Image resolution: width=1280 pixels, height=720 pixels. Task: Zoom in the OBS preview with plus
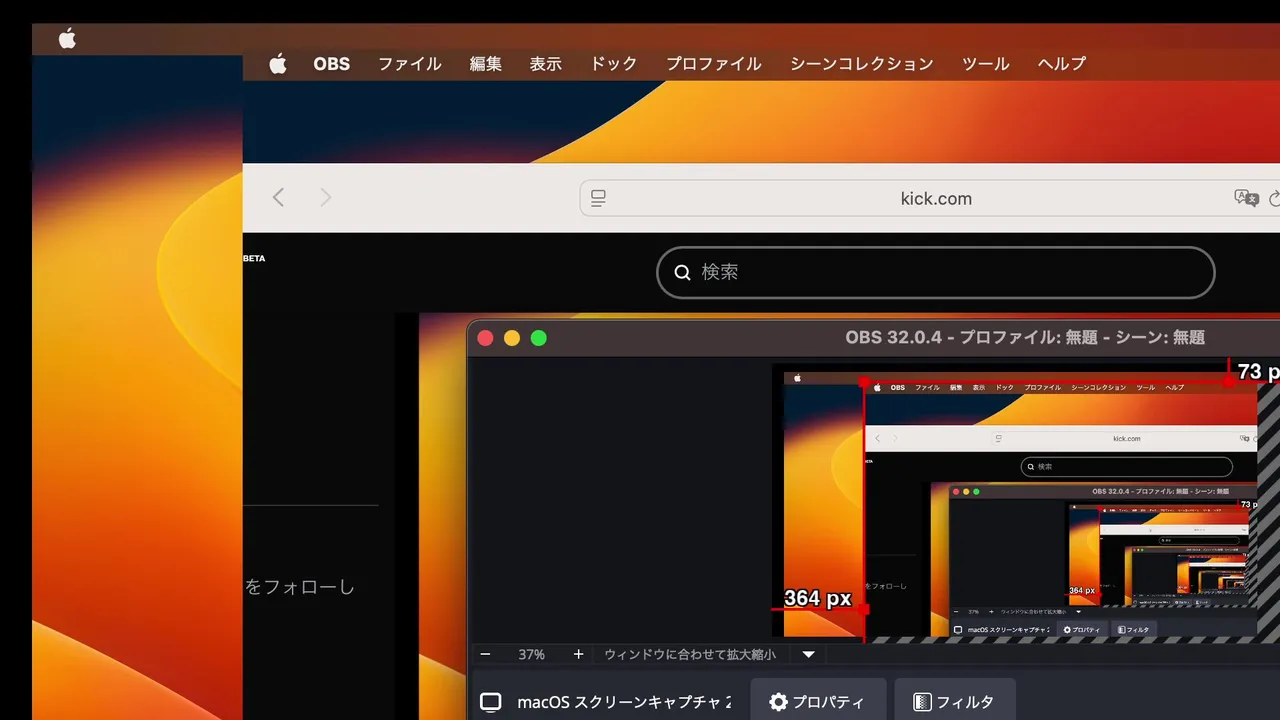tap(578, 654)
